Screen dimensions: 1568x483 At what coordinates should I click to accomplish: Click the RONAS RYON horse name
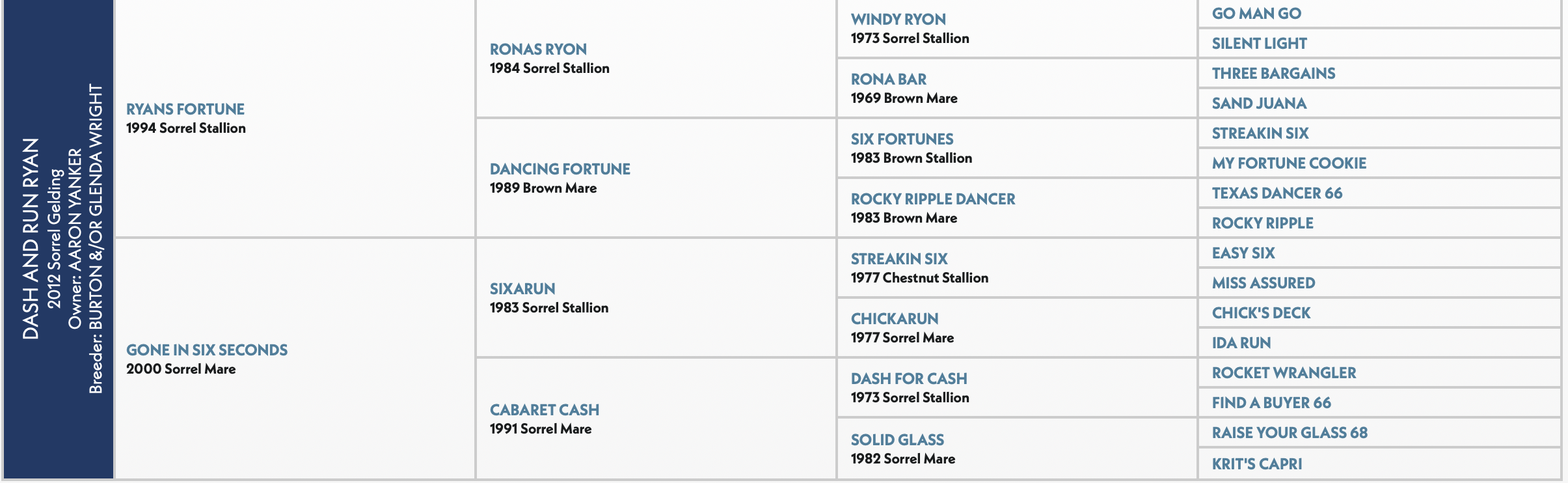coord(538,49)
